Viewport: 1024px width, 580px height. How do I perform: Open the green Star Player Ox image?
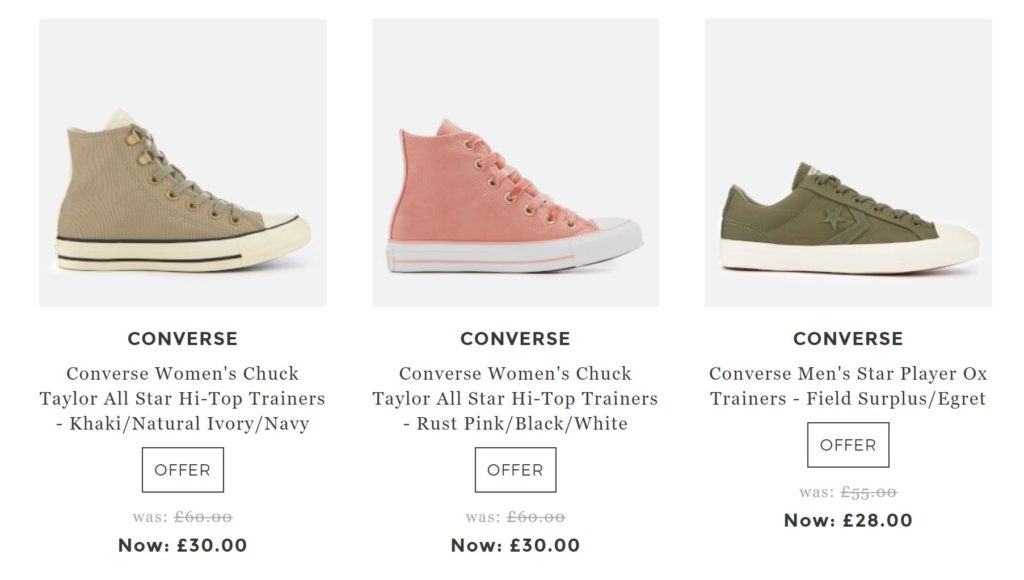click(x=848, y=162)
